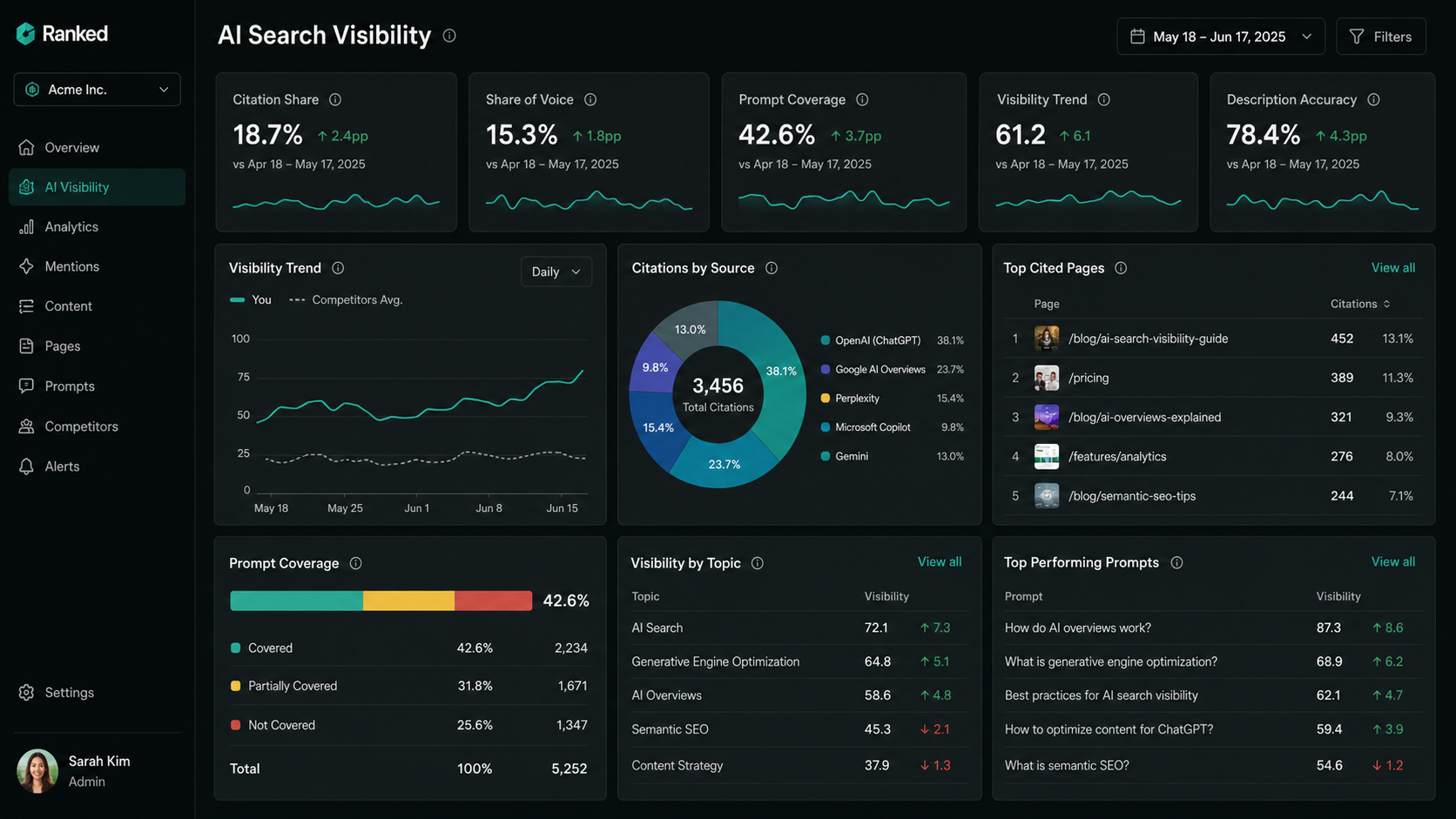The image size is (1456, 819).
Task: Click the Ranked logo icon
Action: click(26, 34)
